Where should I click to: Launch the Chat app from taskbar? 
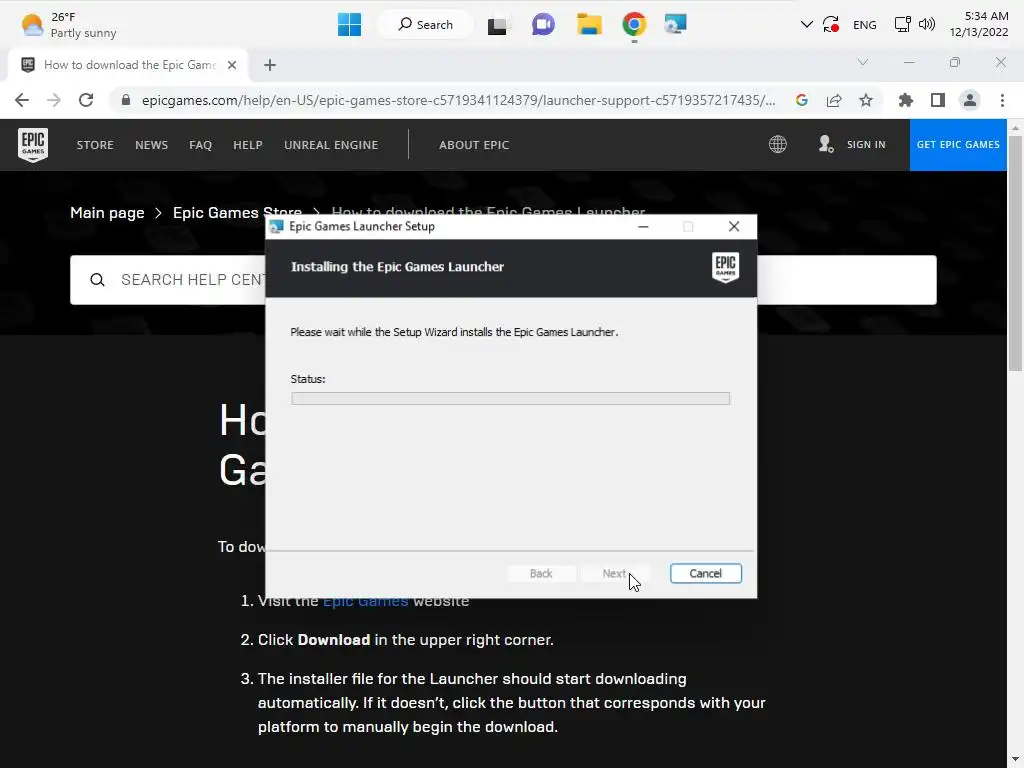[x=543, y=25]
